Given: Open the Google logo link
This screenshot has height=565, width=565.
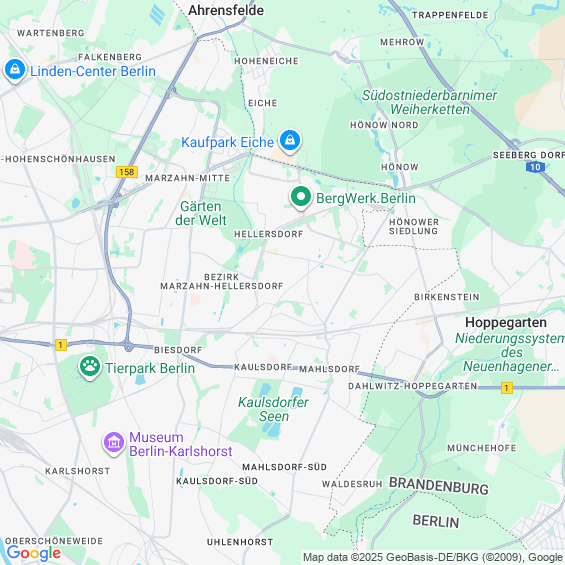Looking at the screenshot, I should click(x=34, y=553).
